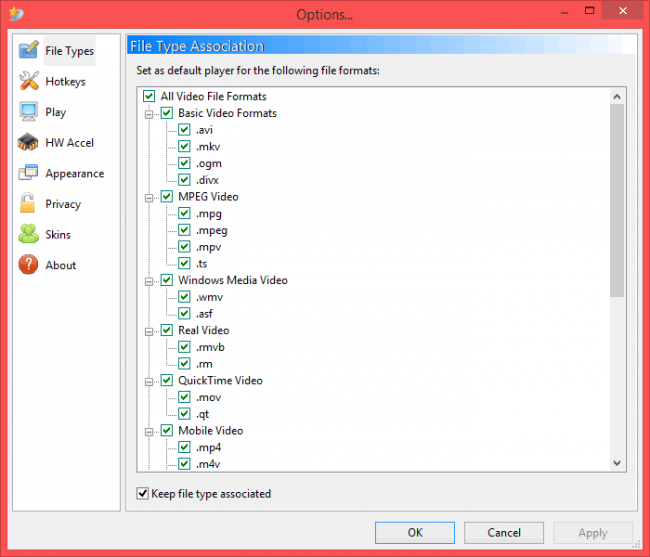Maximize the Options window
Image resolution: width=650 pixels, height=557 pixels.
[589, 10]
